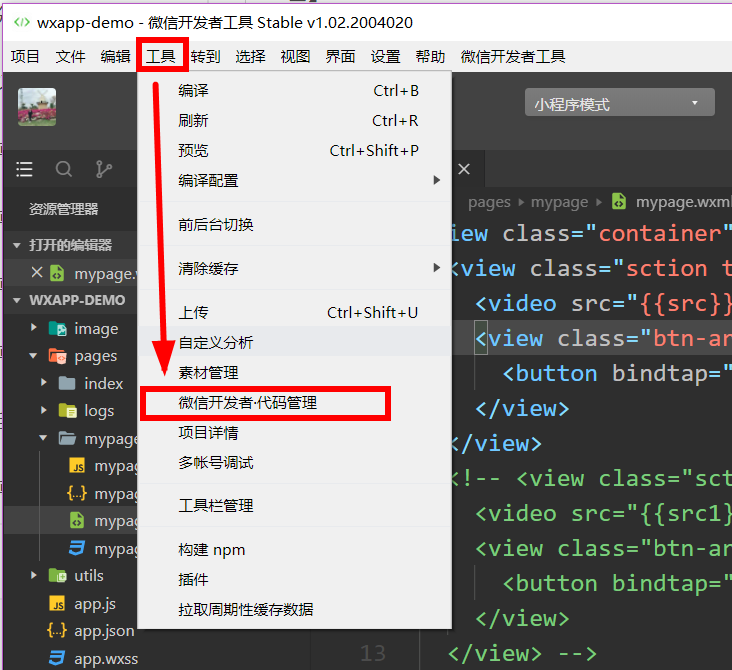Select 插件 menu entry
The height and width of the screenshot is (670, 732).
(x=295, y=579)
